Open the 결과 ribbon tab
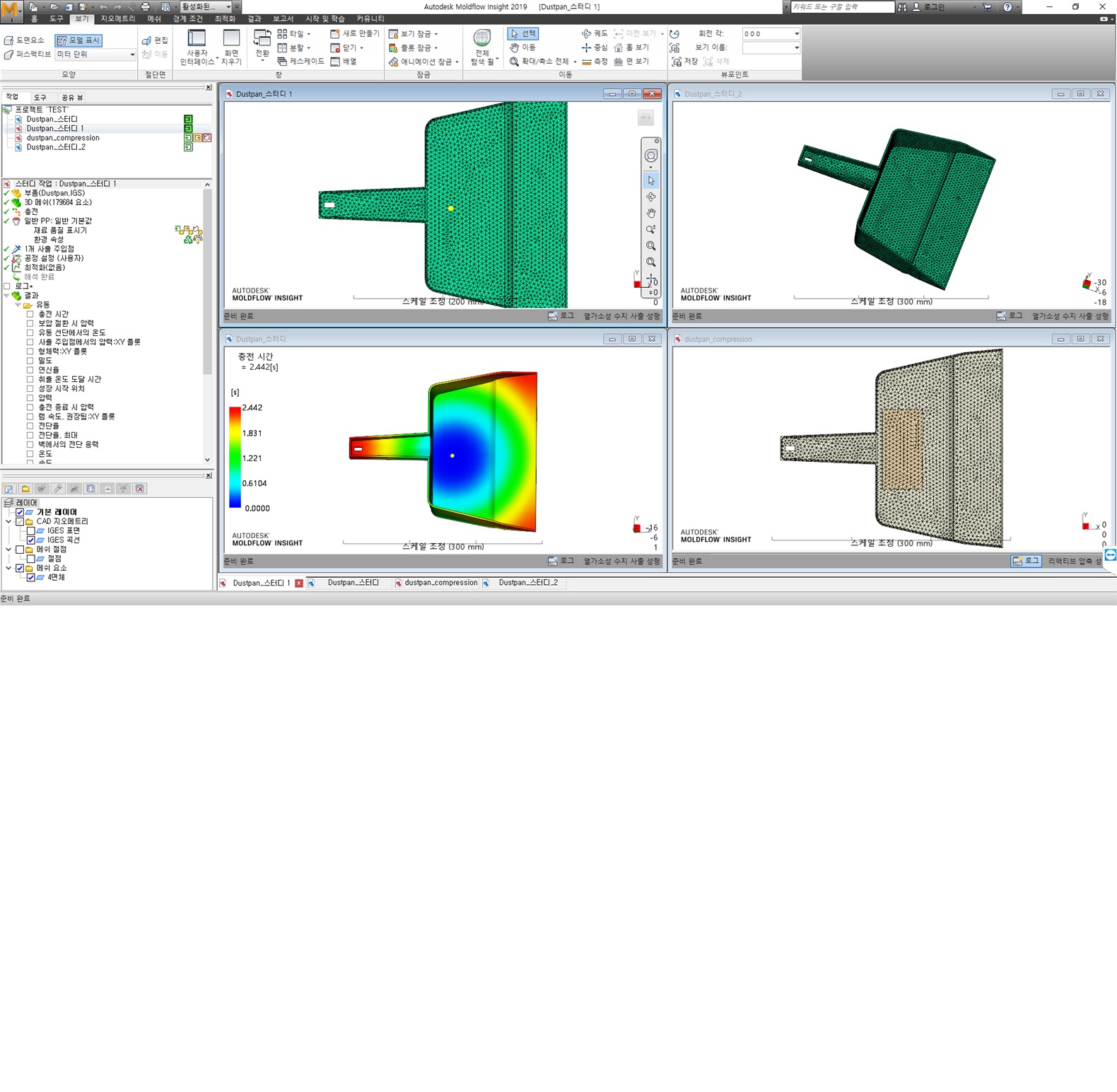Image resolution: width=1117 pixels, height=1092 pixels. tap(254, 19)
